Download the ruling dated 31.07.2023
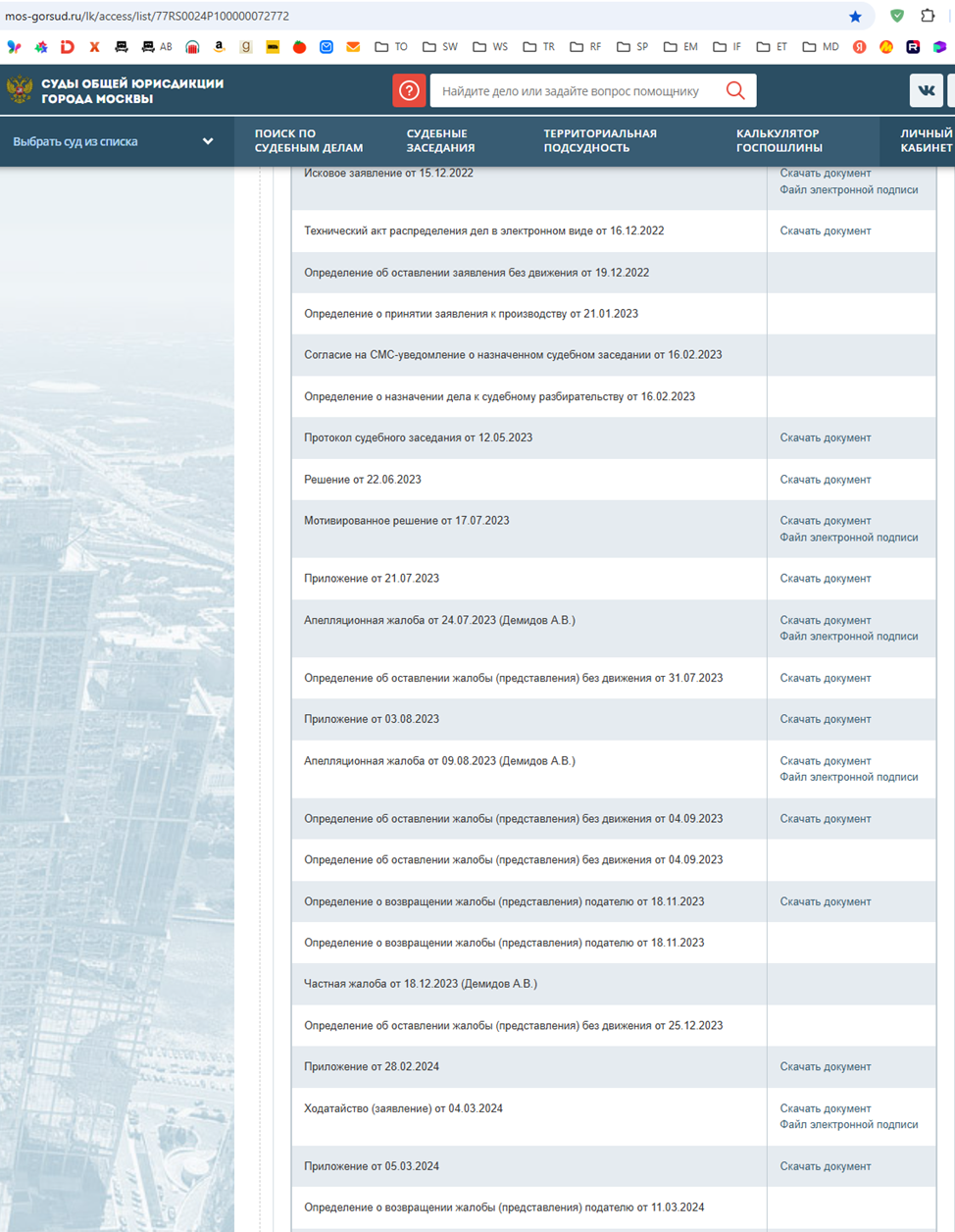The height and width of the screenshot is (1232, 955). click(826, 678)
